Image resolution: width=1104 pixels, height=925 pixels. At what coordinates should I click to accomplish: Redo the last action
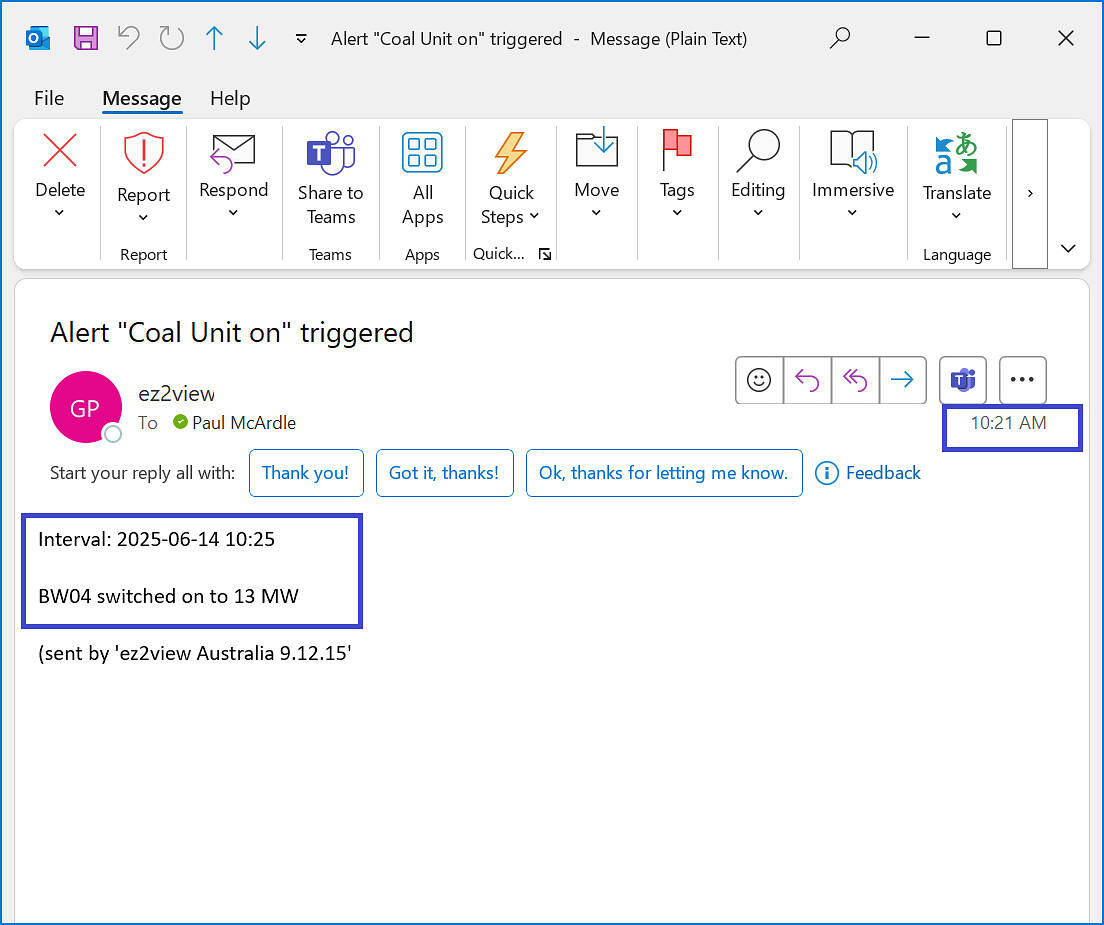[171, 38]
